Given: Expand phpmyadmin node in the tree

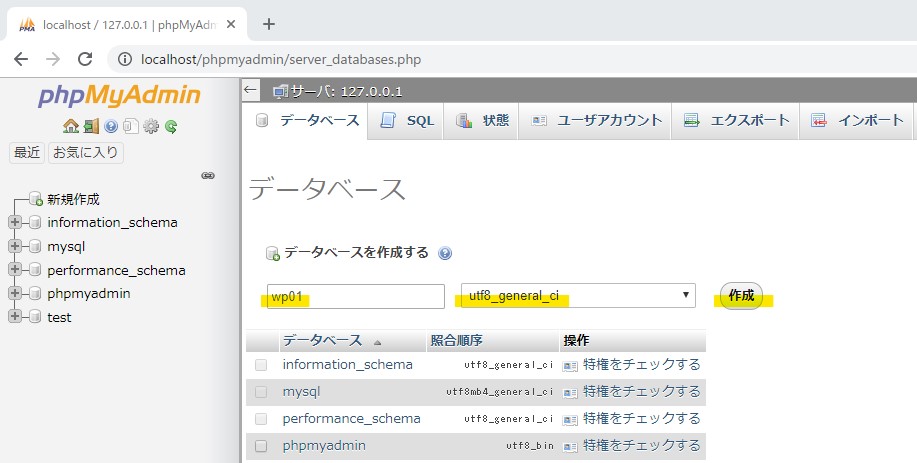Looking at the screenshot, I should [x=15, y=293].
